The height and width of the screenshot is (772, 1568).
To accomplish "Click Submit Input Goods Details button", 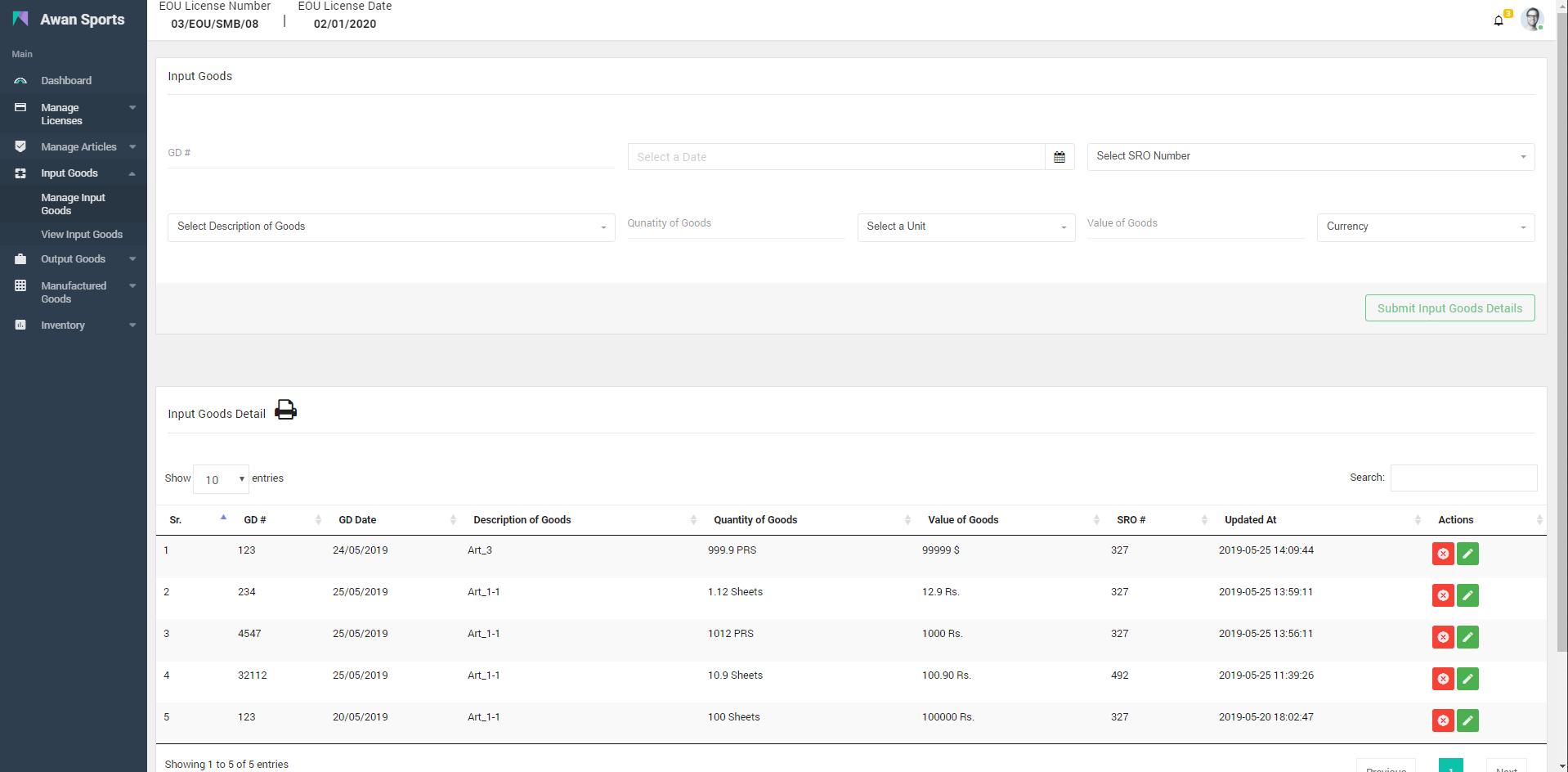I will (1449, 308).
